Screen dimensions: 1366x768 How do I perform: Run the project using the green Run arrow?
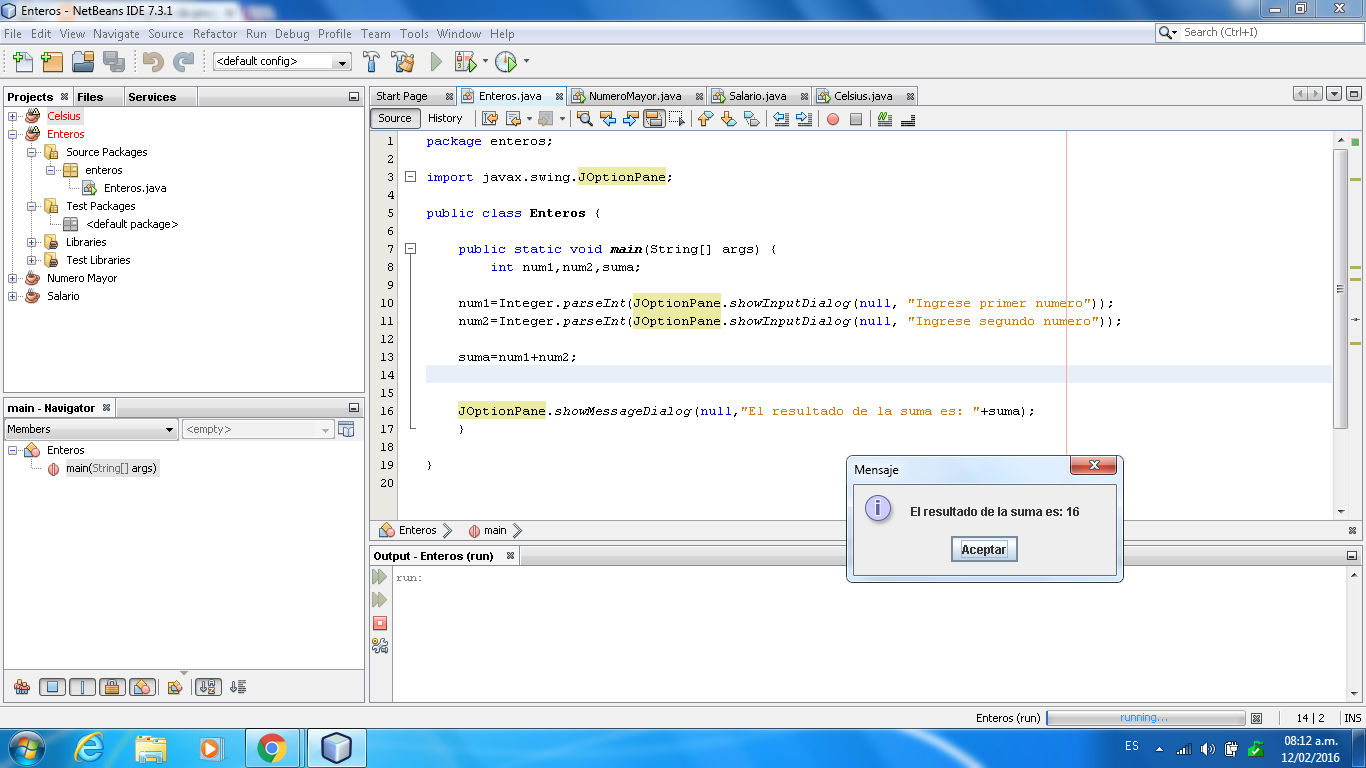coord(436,60)
